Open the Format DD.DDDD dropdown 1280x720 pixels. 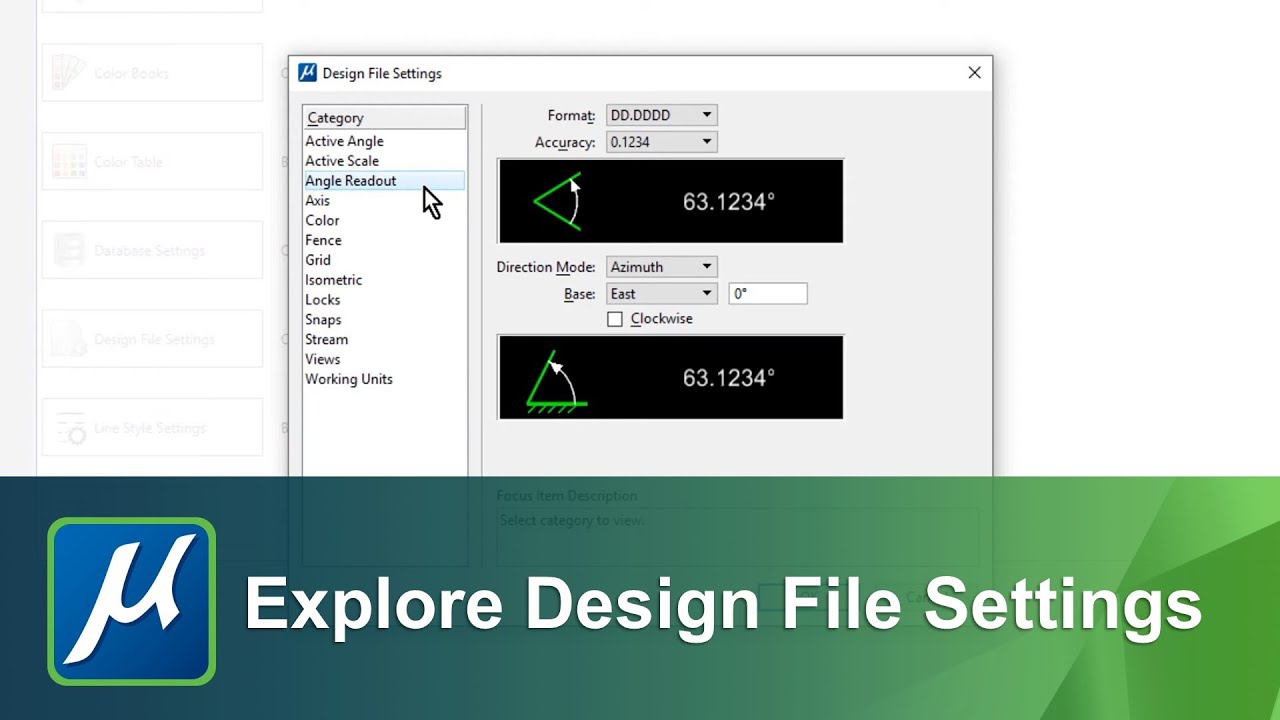point(661,115)
